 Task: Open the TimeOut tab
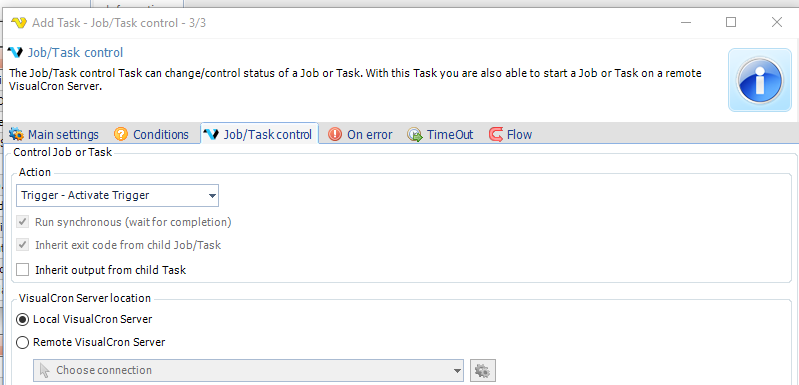click(x=441, y=134)
